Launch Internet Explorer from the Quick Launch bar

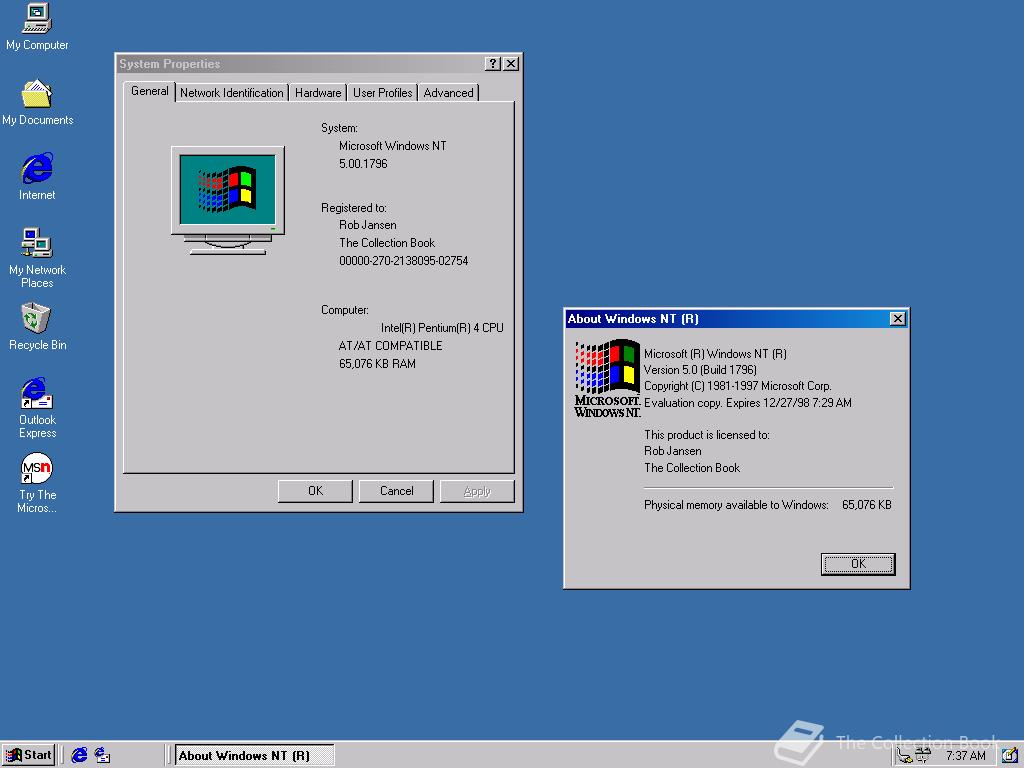(x=80, y=756)
